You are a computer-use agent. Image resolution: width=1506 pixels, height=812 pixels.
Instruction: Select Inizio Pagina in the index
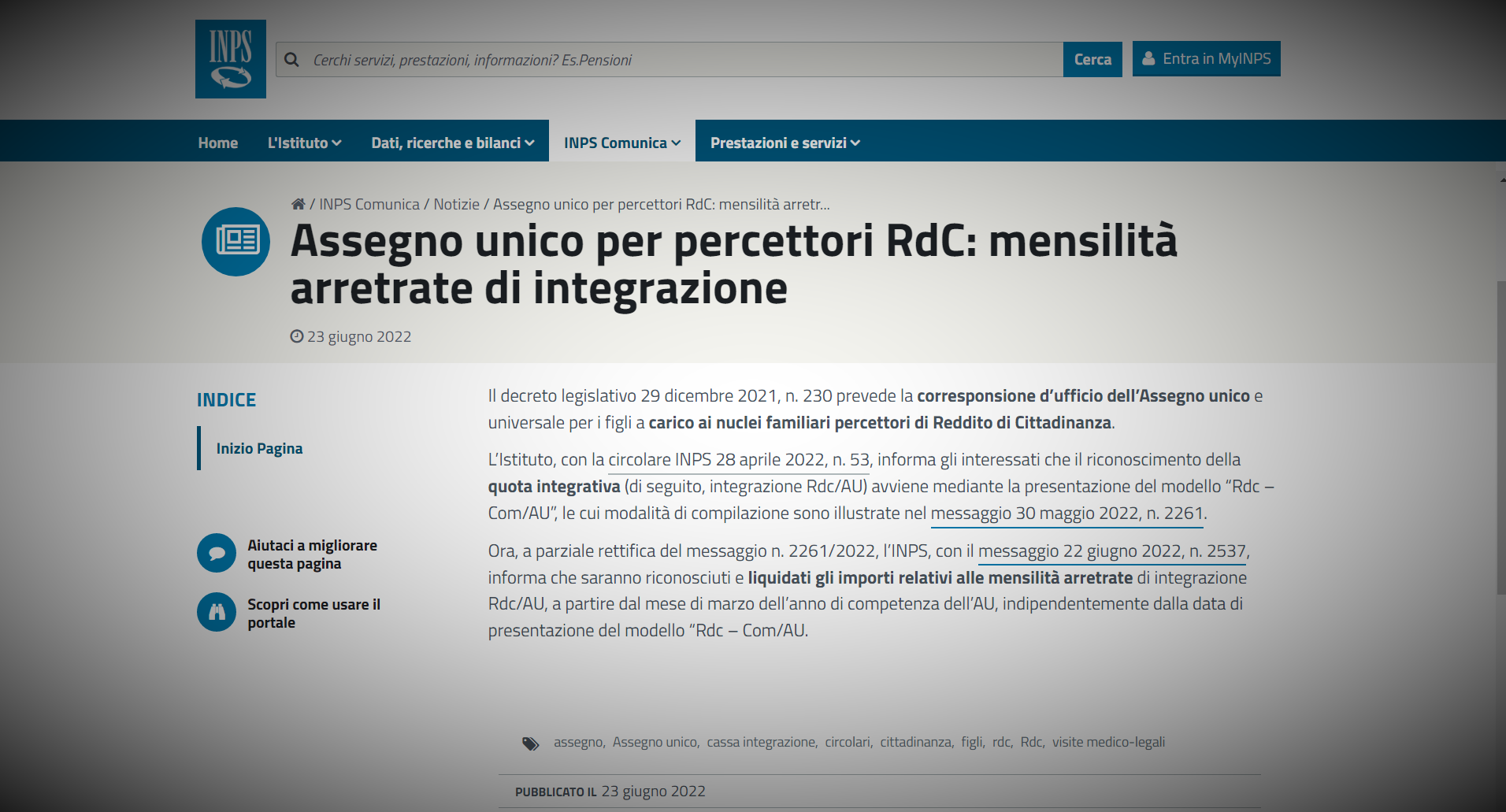click(259, 448)
